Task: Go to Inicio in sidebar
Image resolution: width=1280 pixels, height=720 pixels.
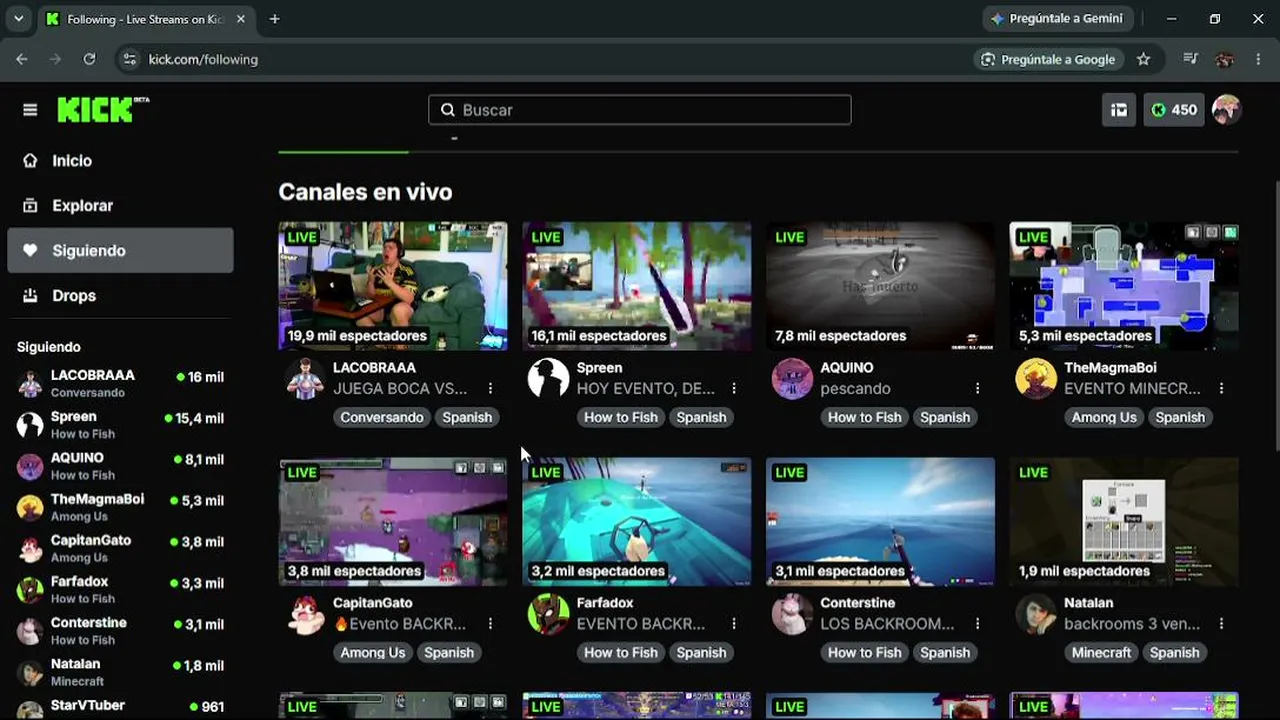Action: pyautogui.click(x=120, y=160)
